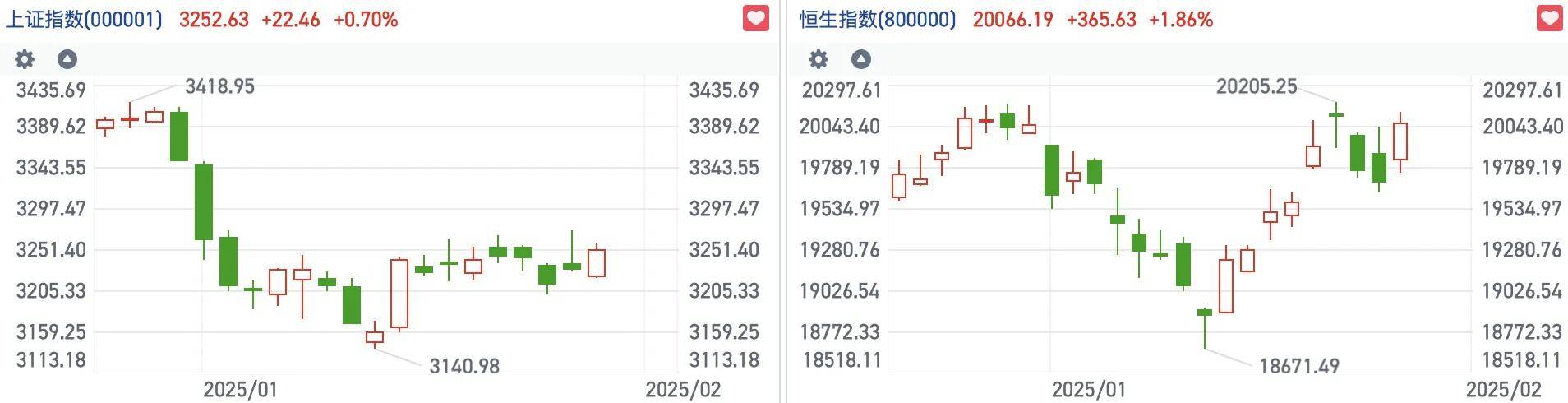Click the 20205.25 high price label
This screenshot has height=403, width=1568.
(1257, 86)
